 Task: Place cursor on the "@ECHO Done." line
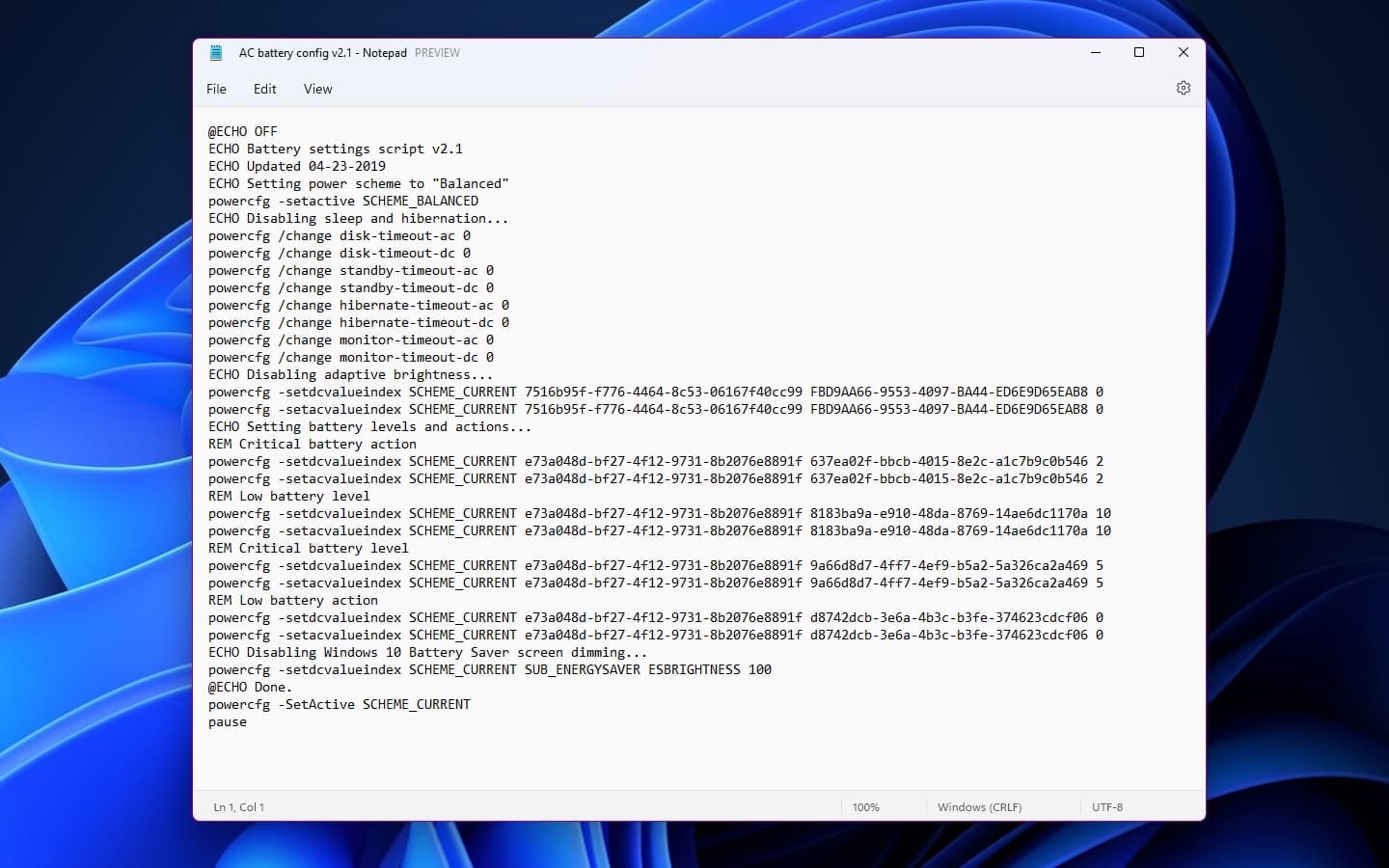pos(250,688)
